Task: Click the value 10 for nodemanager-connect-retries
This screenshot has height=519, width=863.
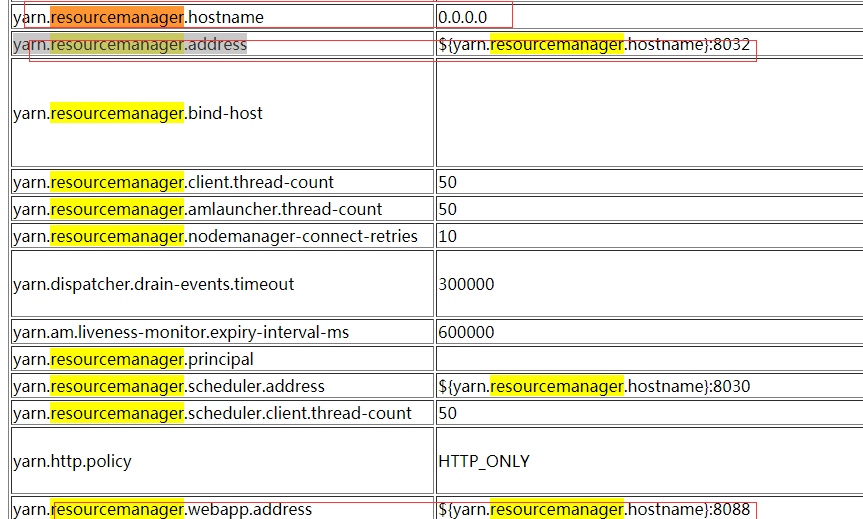Action: [x=447, y=236]
